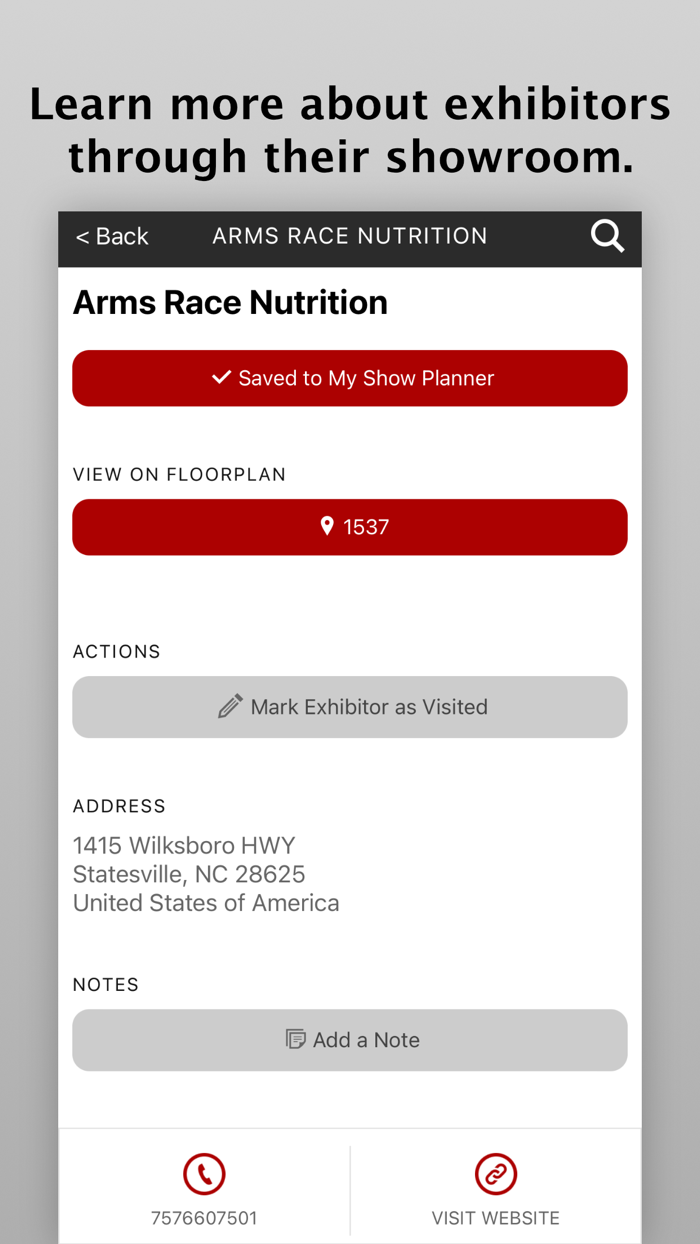The image size is (700, 1244).
Task: Click the checkmark in Saved to My Show Planner
Action: tap(221, 378)
